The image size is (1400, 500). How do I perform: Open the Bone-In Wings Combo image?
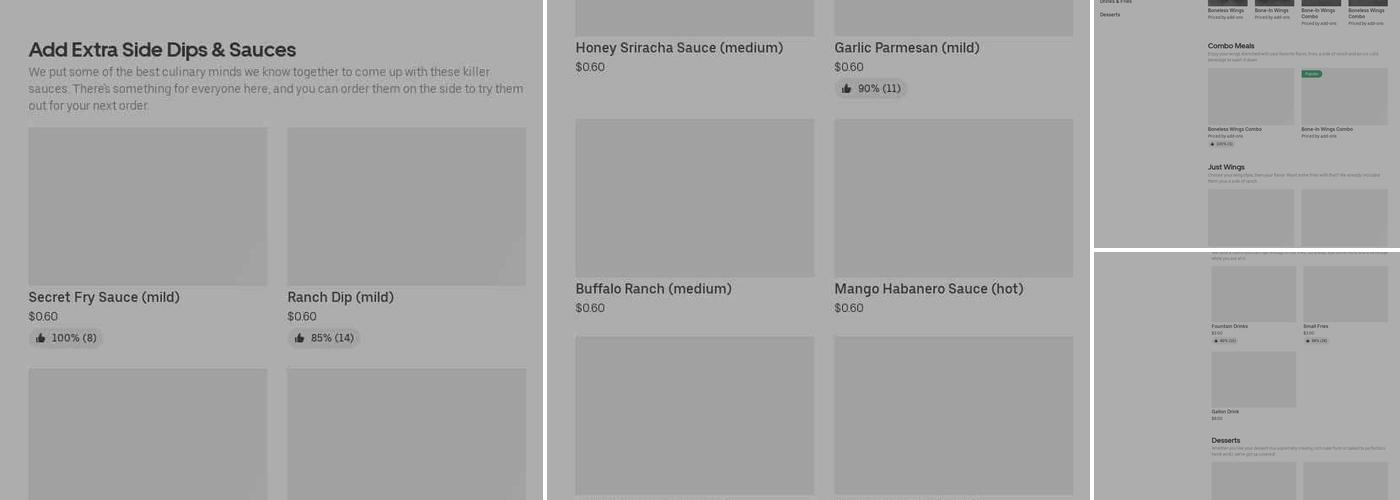tap(1344, 97)
